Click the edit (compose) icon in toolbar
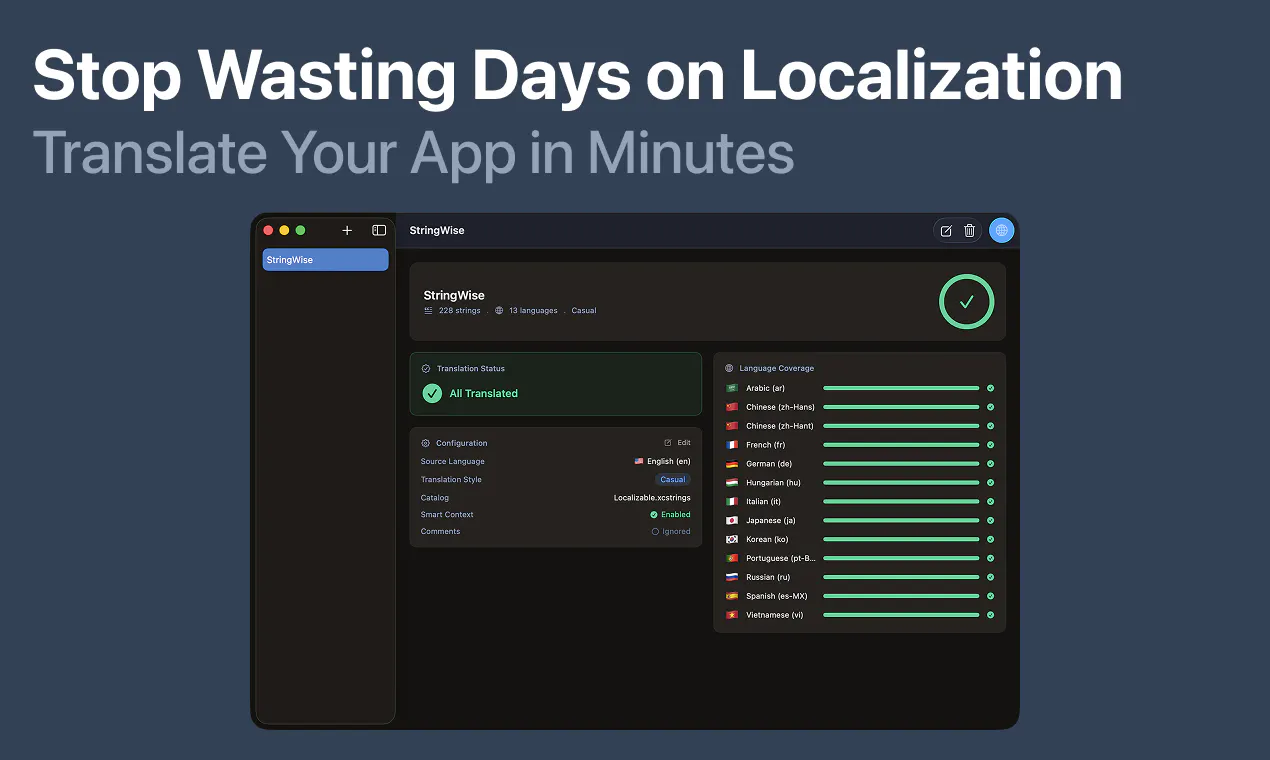 click(x=946, y=231)
